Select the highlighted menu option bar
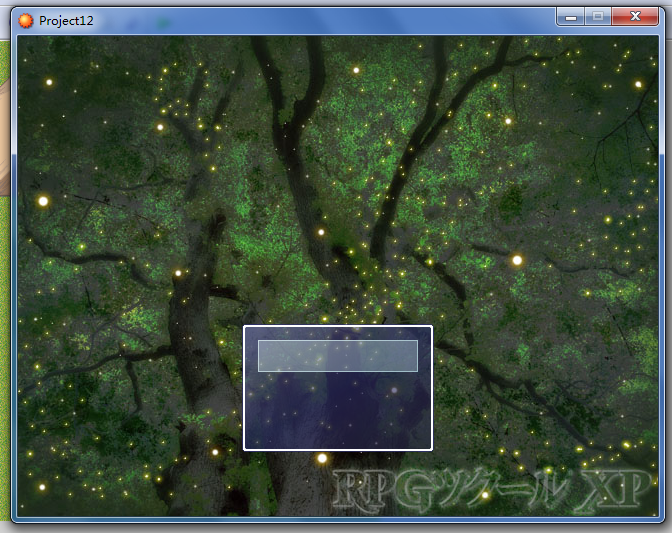The height and width of the screenshot is (533, 672). tap(338, 356)
